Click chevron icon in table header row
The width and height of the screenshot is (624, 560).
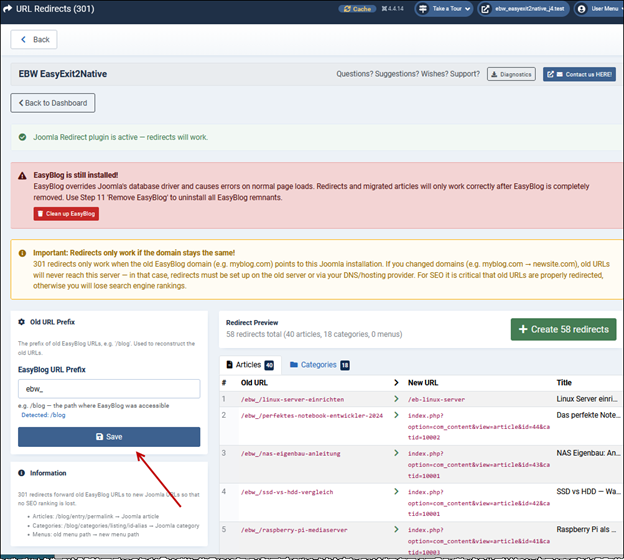396,383
